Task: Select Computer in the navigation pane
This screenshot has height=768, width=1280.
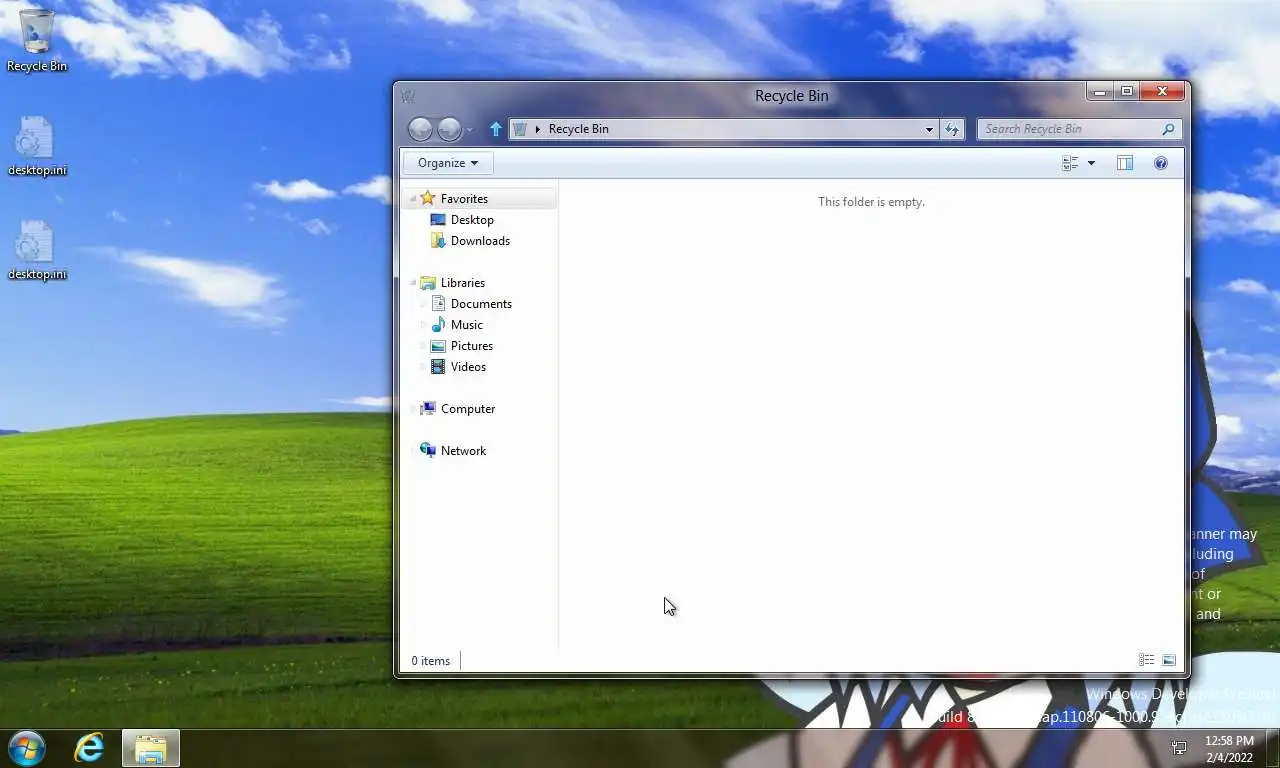Action: tap(468, 409)
